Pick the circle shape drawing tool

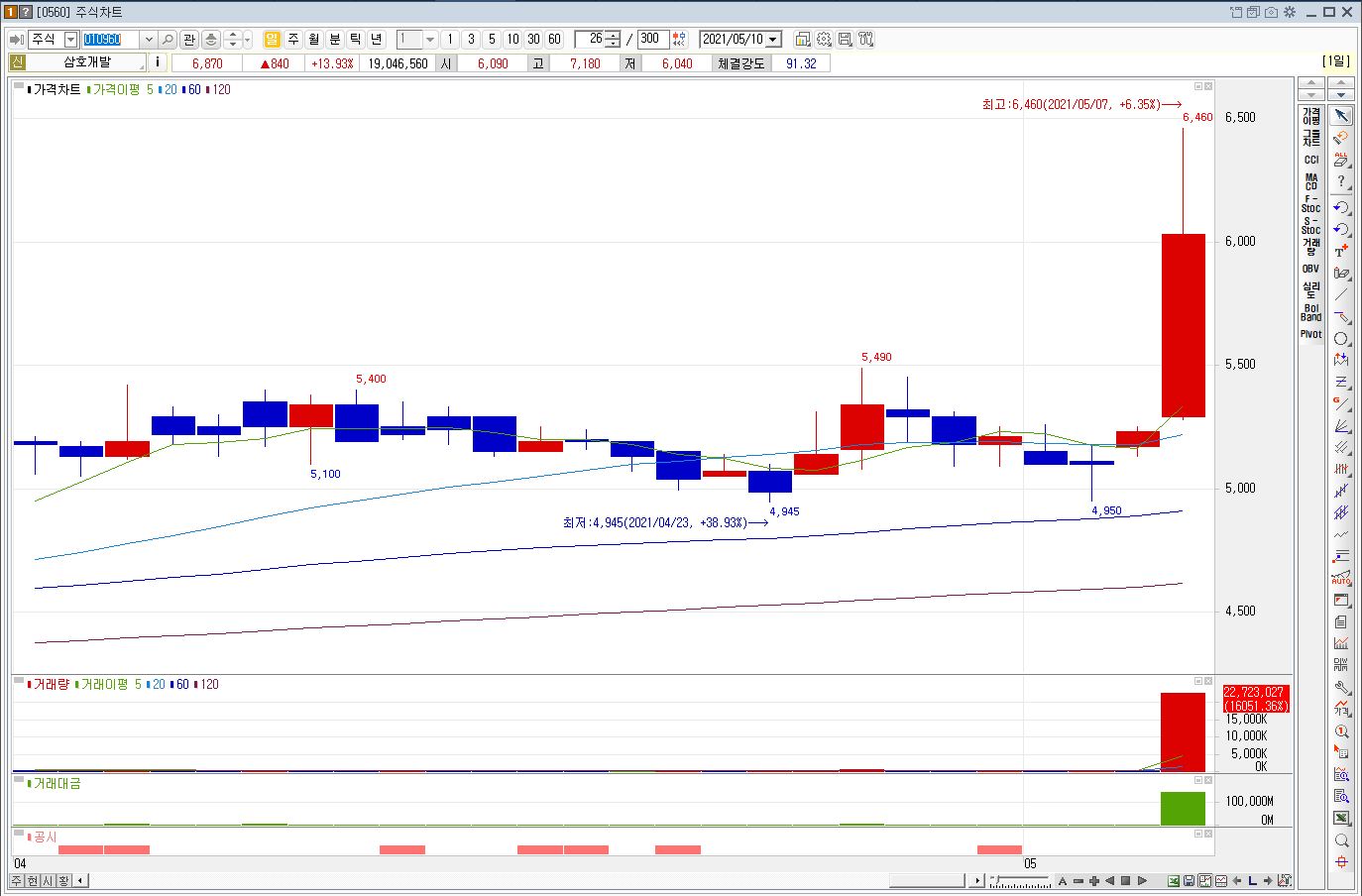click(1341, 339)
